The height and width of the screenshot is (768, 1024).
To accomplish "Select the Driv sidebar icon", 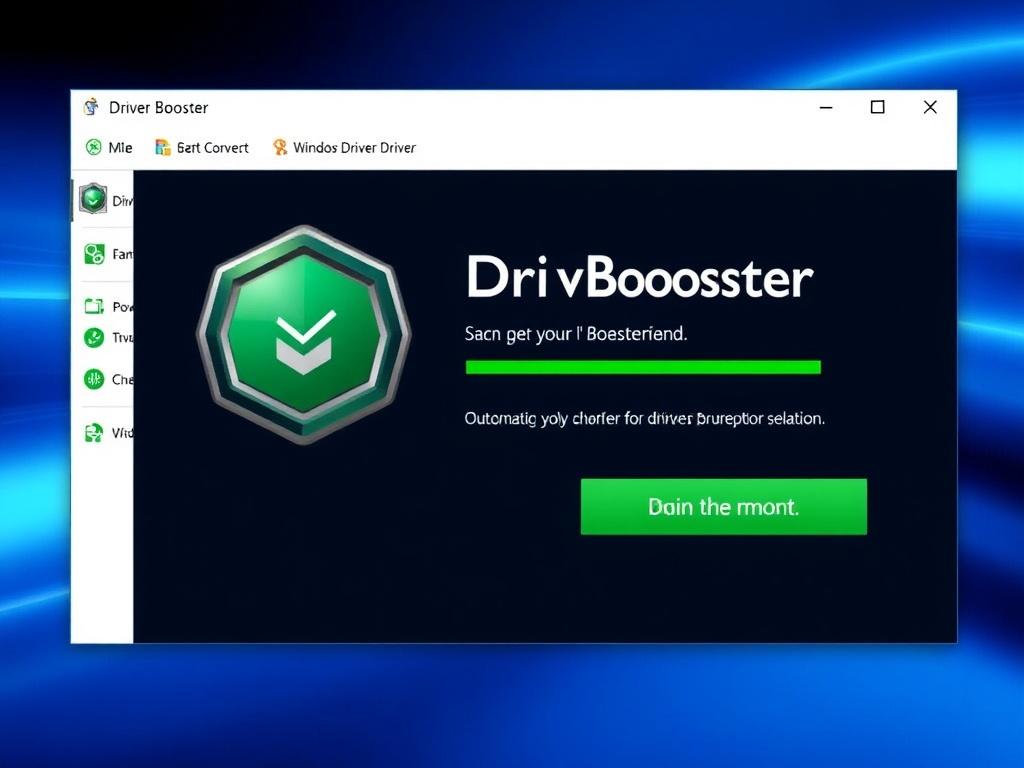I will (x=96, y=199).
